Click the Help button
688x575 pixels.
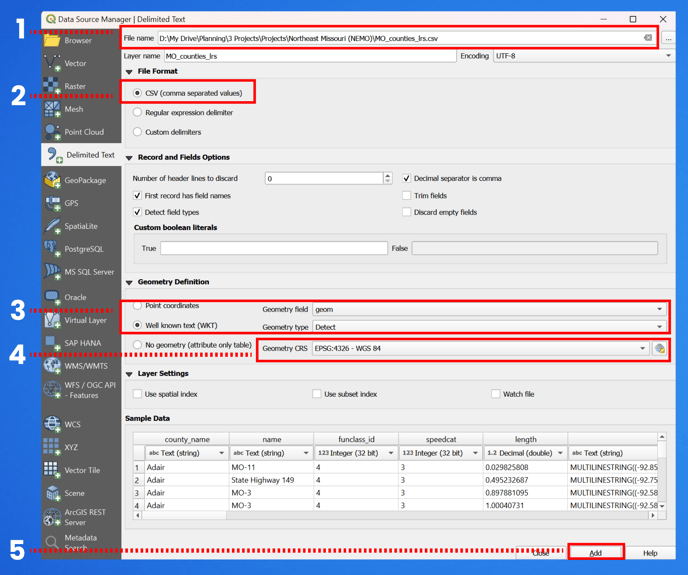650,552
